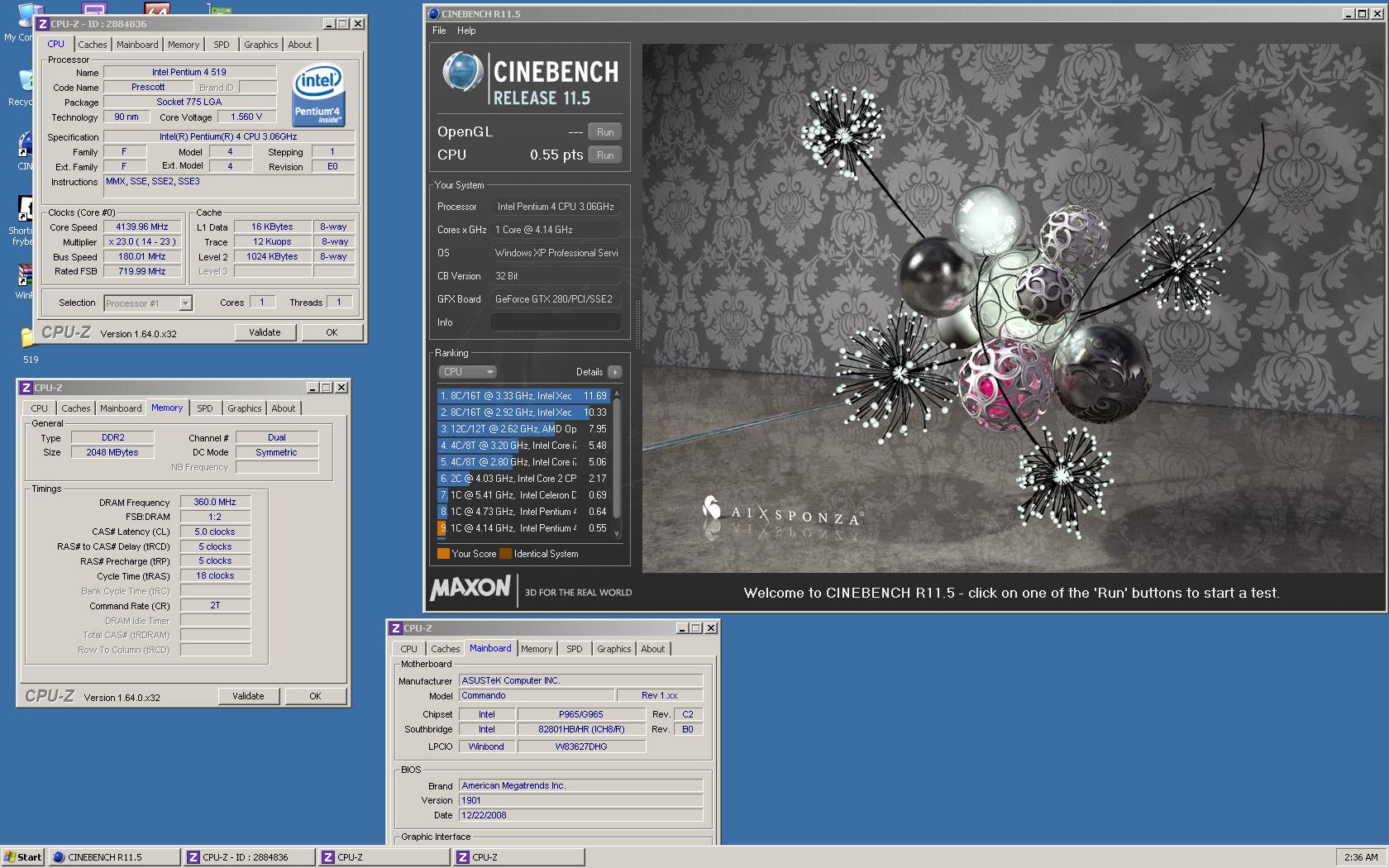Viewport: 1389px width, 868px height.
Task: Run the CPU benchmark test
Action: [x=605, y=155]
